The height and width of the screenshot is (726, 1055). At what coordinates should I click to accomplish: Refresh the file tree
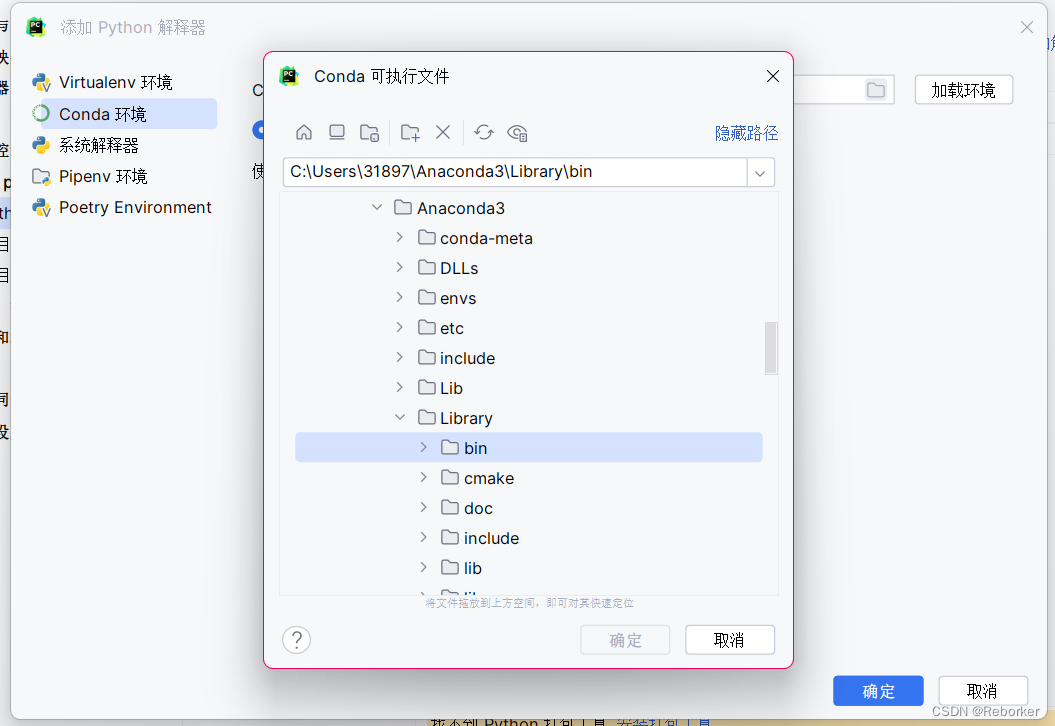pos(483,133)
